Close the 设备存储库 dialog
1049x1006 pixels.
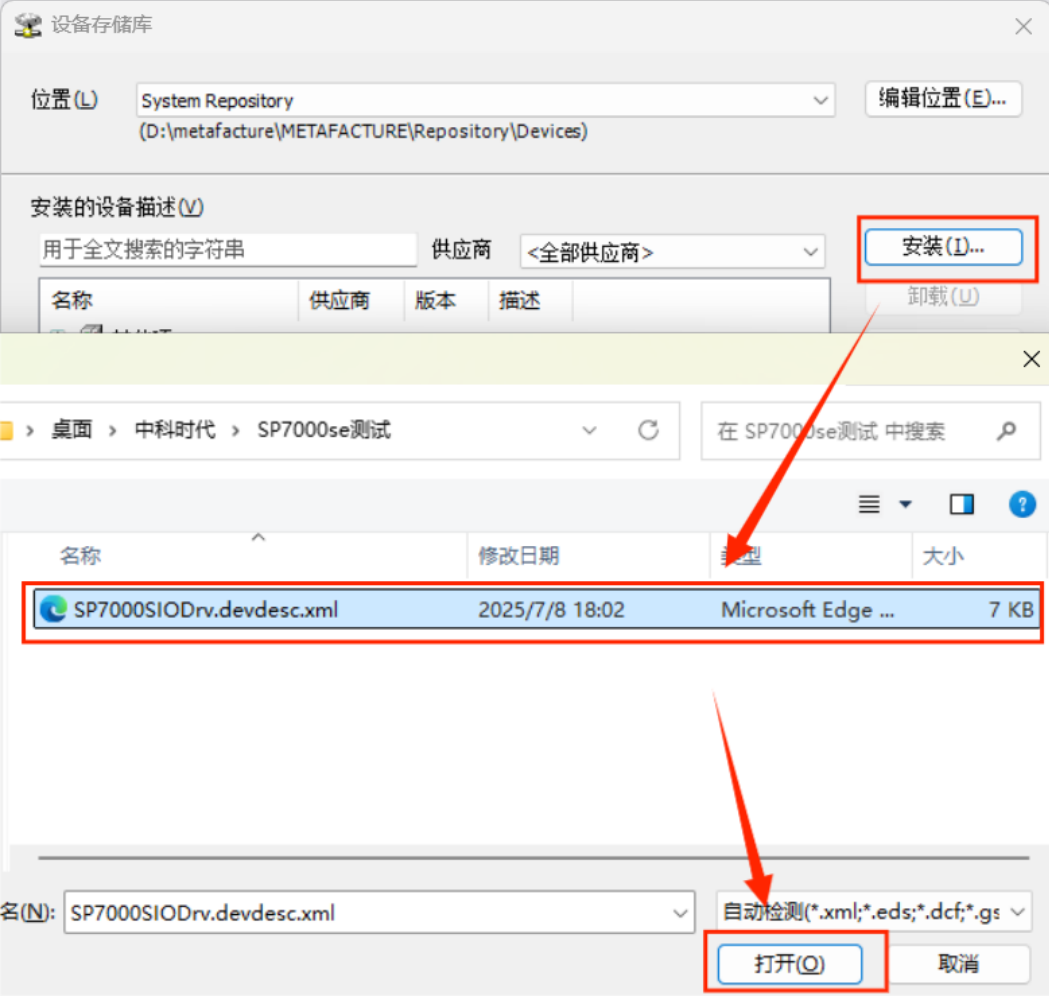(1023, 26)
